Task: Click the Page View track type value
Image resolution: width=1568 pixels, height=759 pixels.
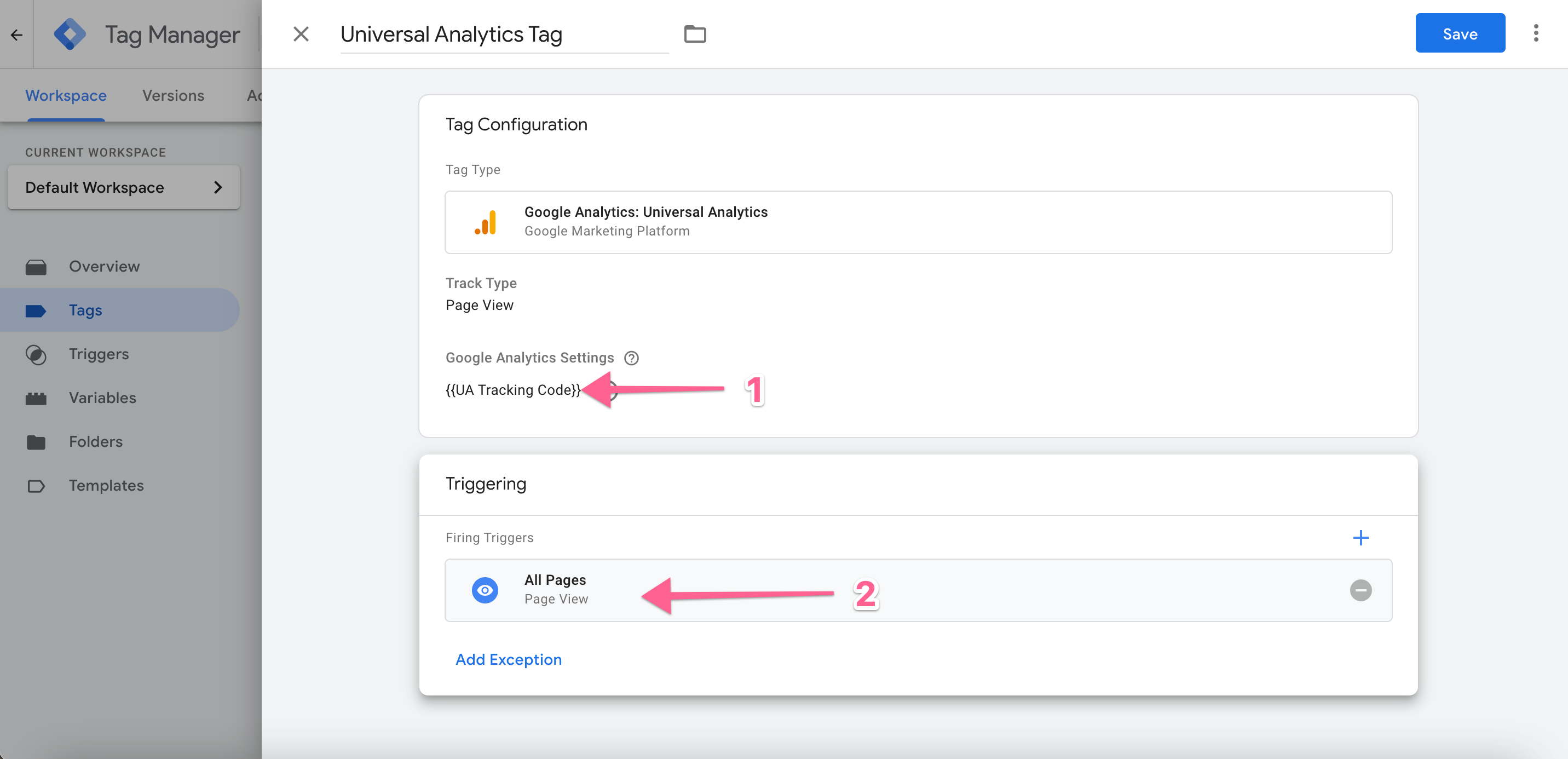Action: [x=479, y=305]
